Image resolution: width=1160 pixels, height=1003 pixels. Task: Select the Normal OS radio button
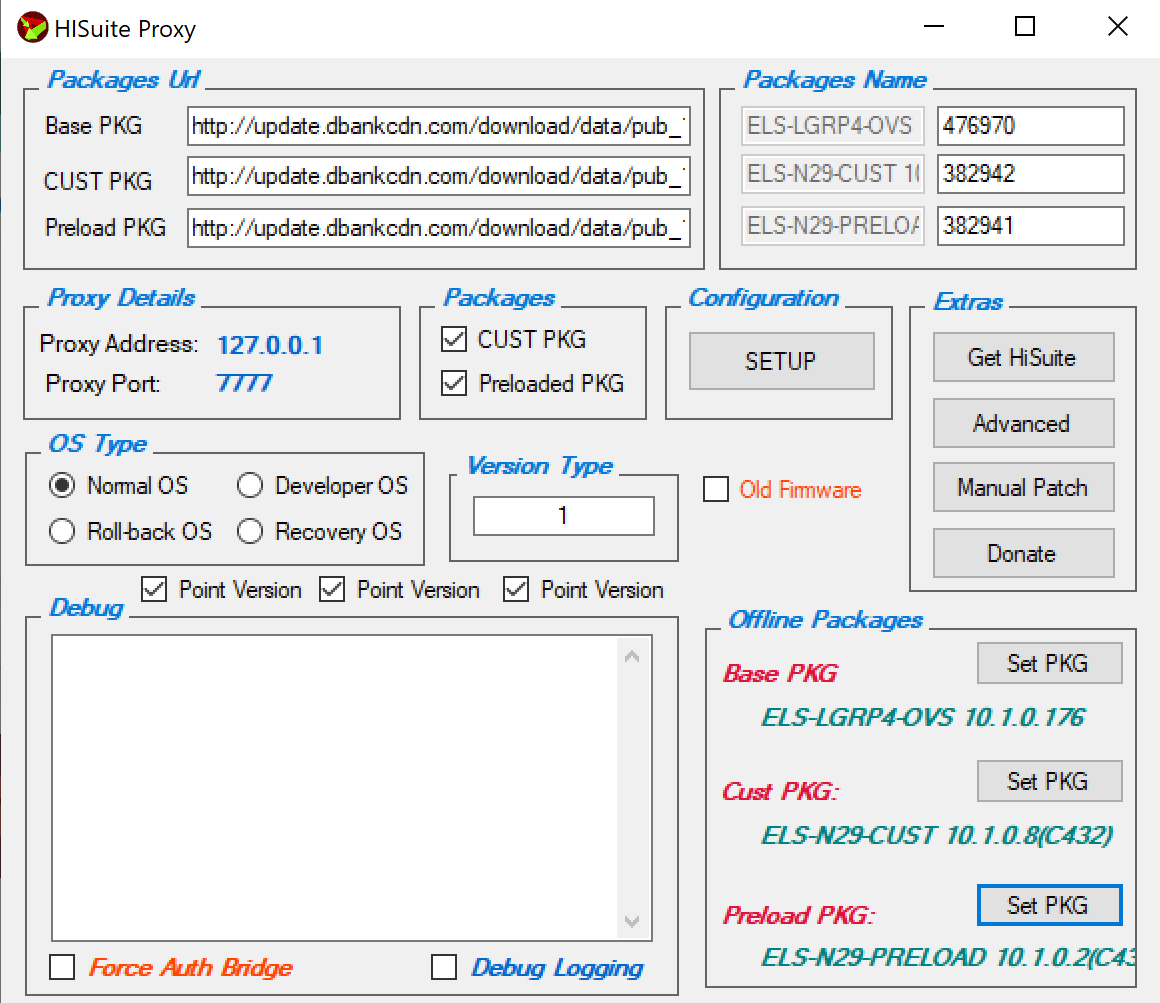tap(62, 485)
